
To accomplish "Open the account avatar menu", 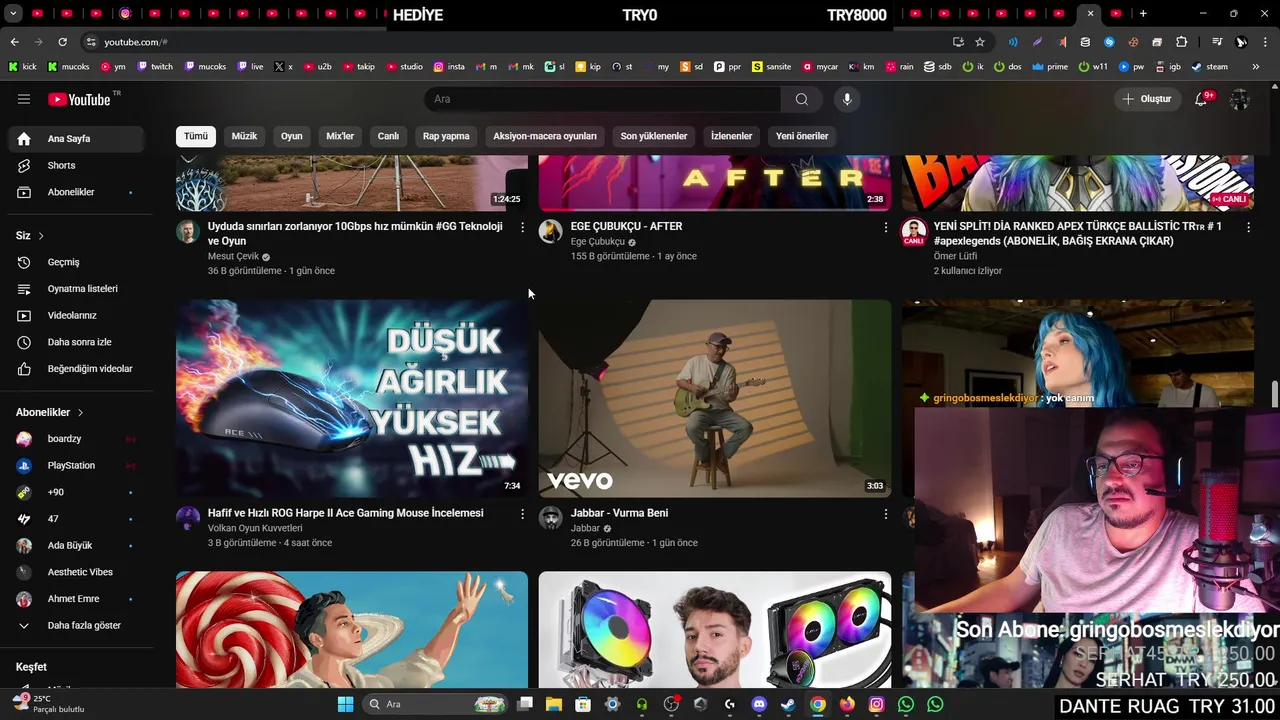I will point(1239,99).
